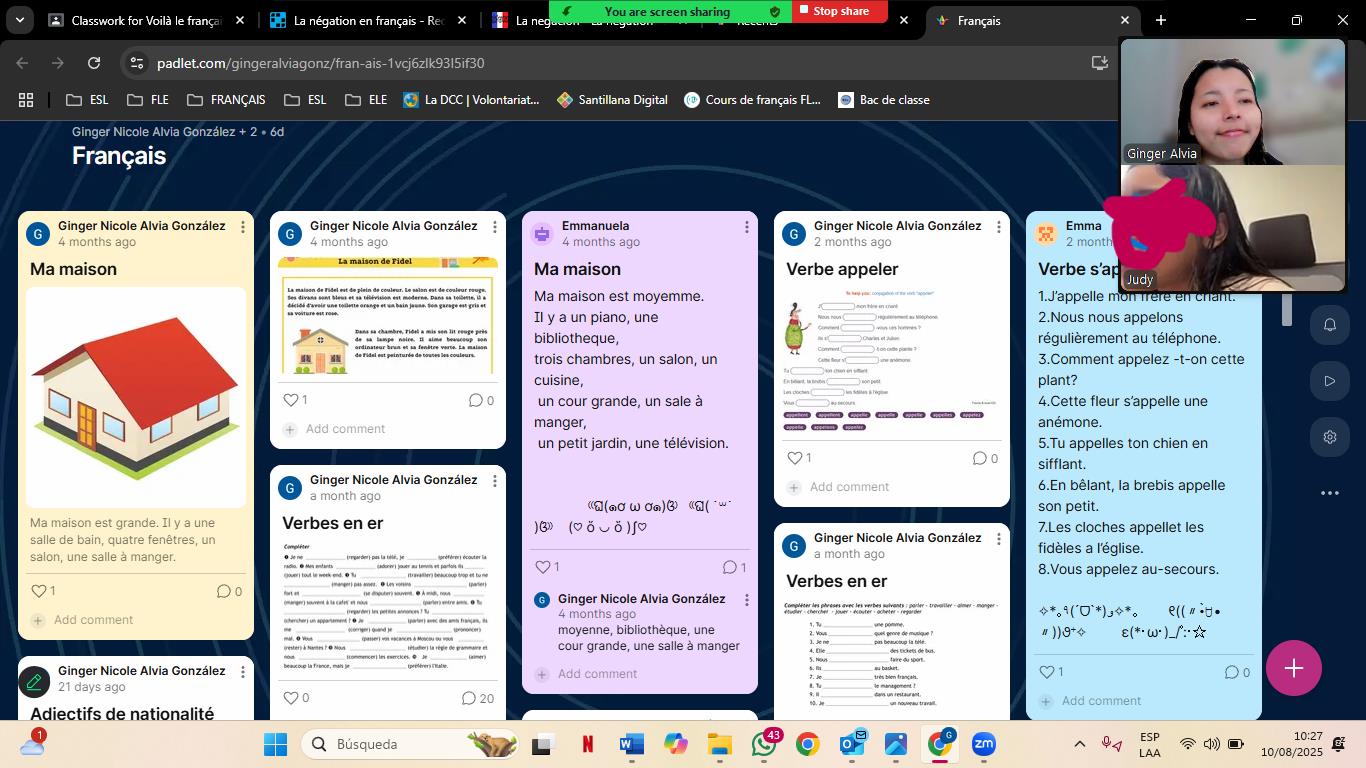Open Zoom from the Windows taskbar
The image size is (1366, 768).
pos(983,744)
